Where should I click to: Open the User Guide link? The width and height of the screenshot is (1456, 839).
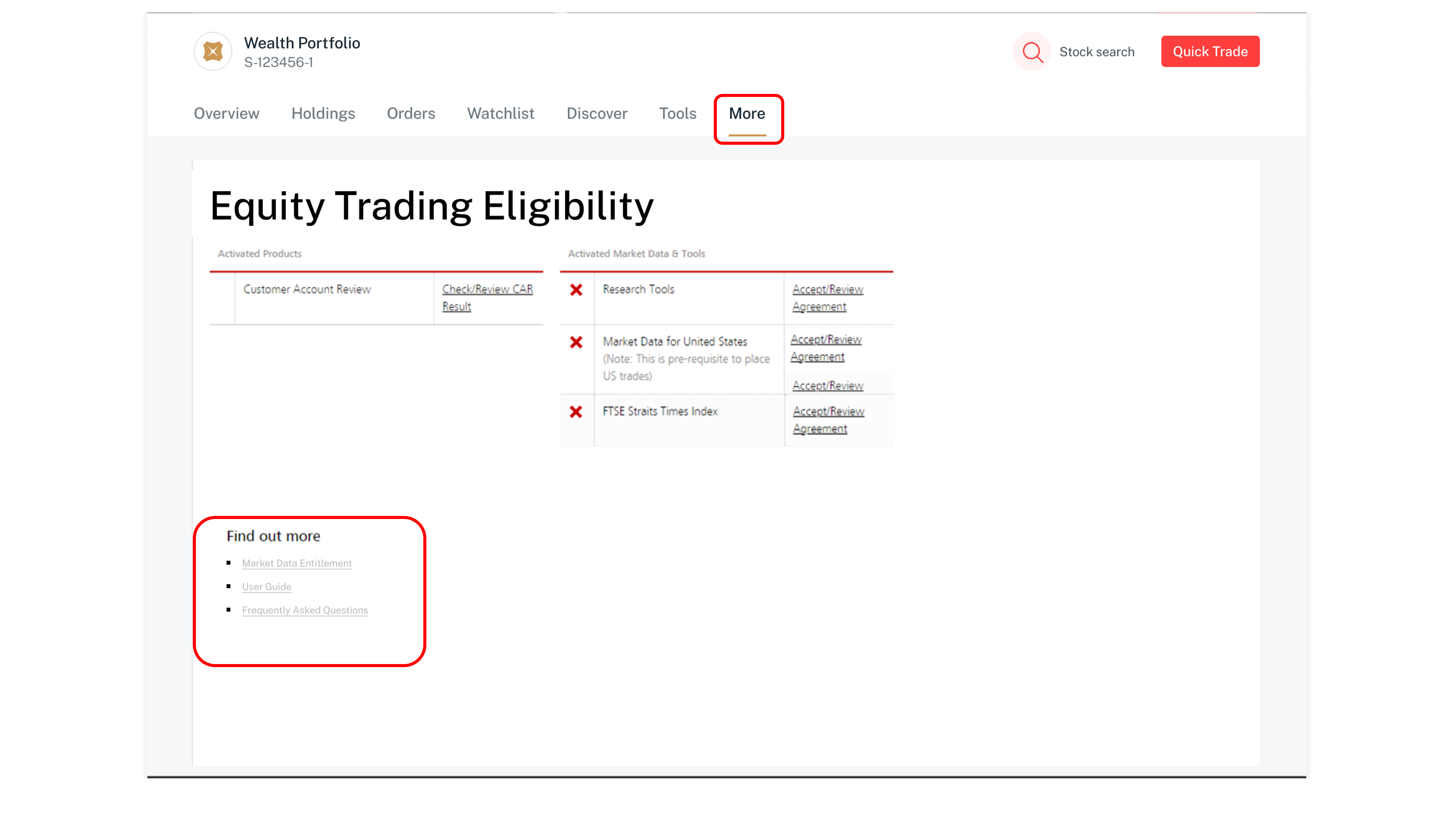pos(266,586)
